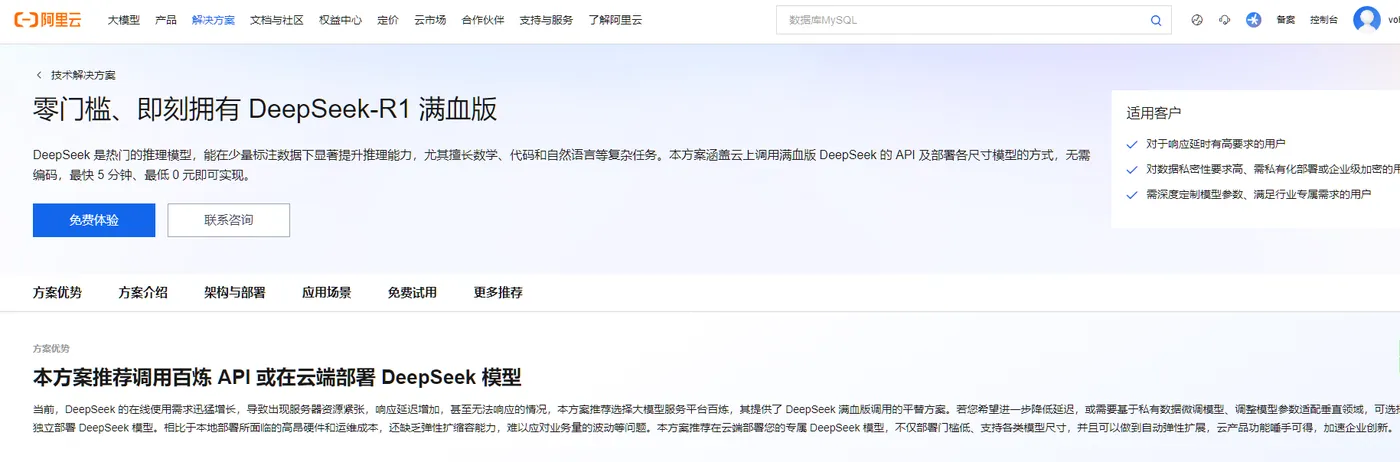Switch to the 更多推荐 tab

tap(498, 293)
